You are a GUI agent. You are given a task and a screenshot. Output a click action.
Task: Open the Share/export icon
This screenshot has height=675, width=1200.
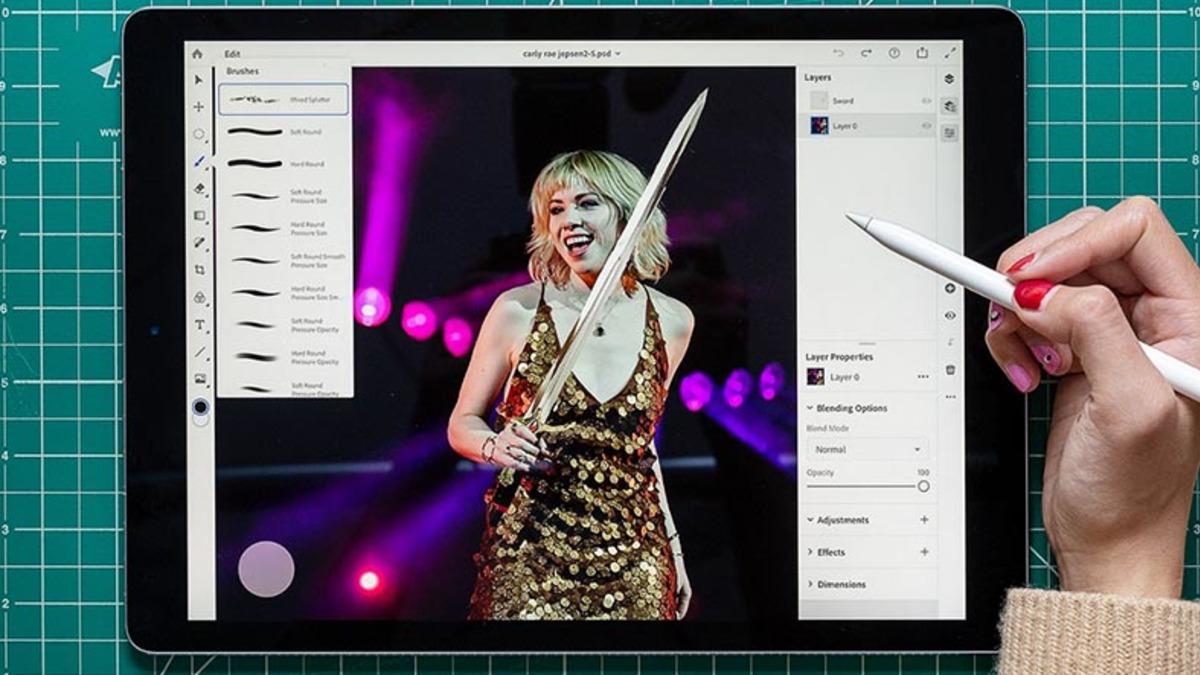pyautogui.click(x=921, y=53)
